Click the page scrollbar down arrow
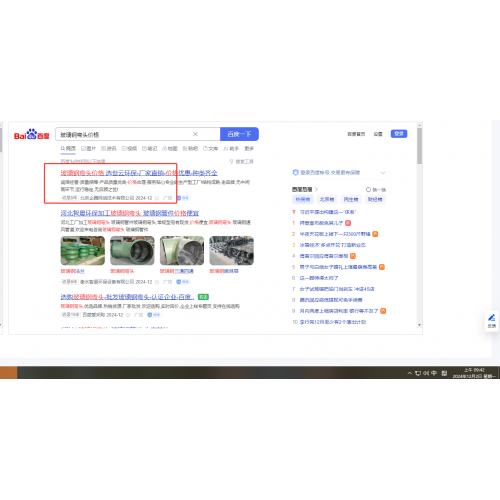 (419, 325)
